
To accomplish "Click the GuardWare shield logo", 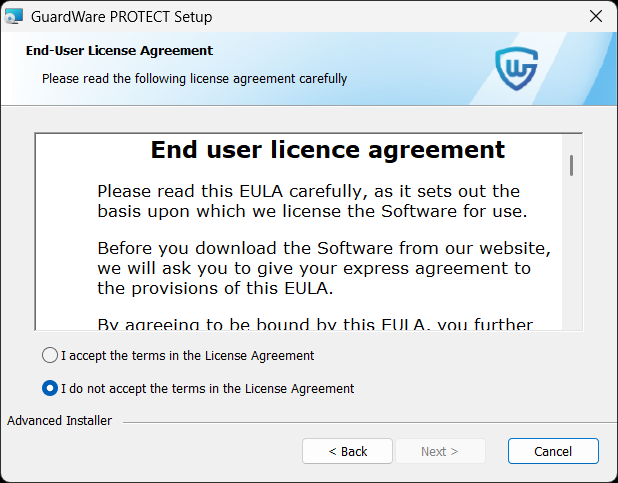I will click(517, 67).
